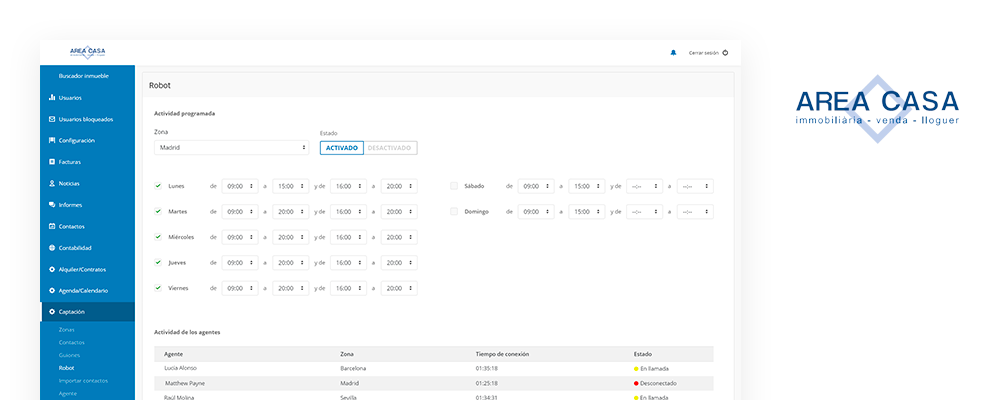This screenshot has height=400, width=1000.
Task: Open the Lunes 09:00 start time dropdown
Action: 239,186
